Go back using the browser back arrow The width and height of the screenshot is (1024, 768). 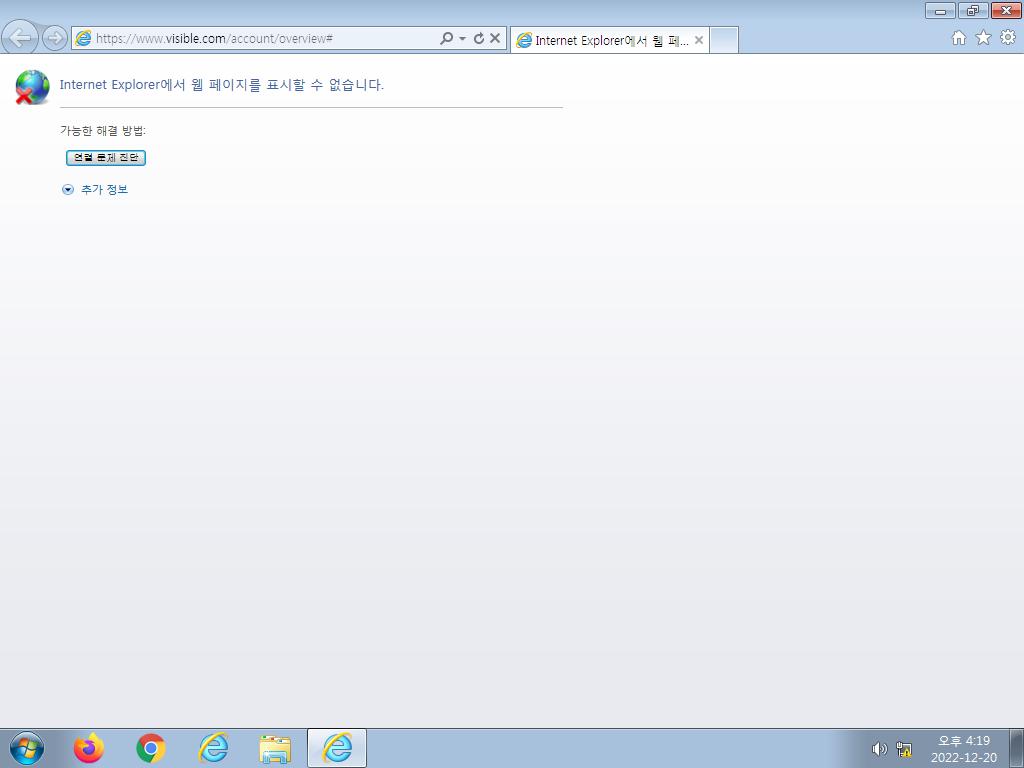[20, 38]
